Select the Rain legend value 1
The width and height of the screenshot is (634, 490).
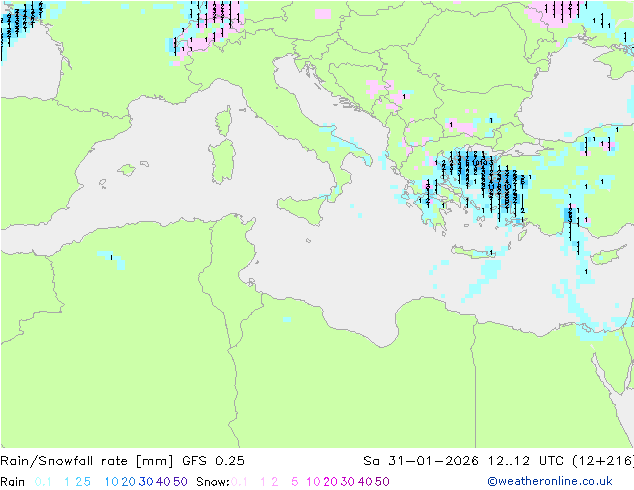(x=67, y=482)
